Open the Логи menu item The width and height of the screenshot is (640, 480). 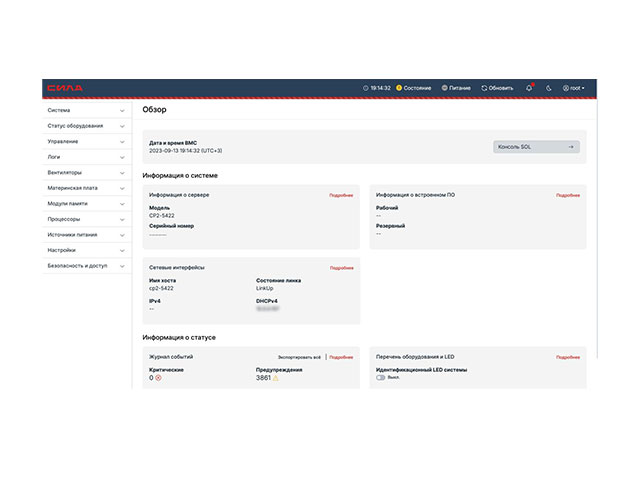coord(85,157)
